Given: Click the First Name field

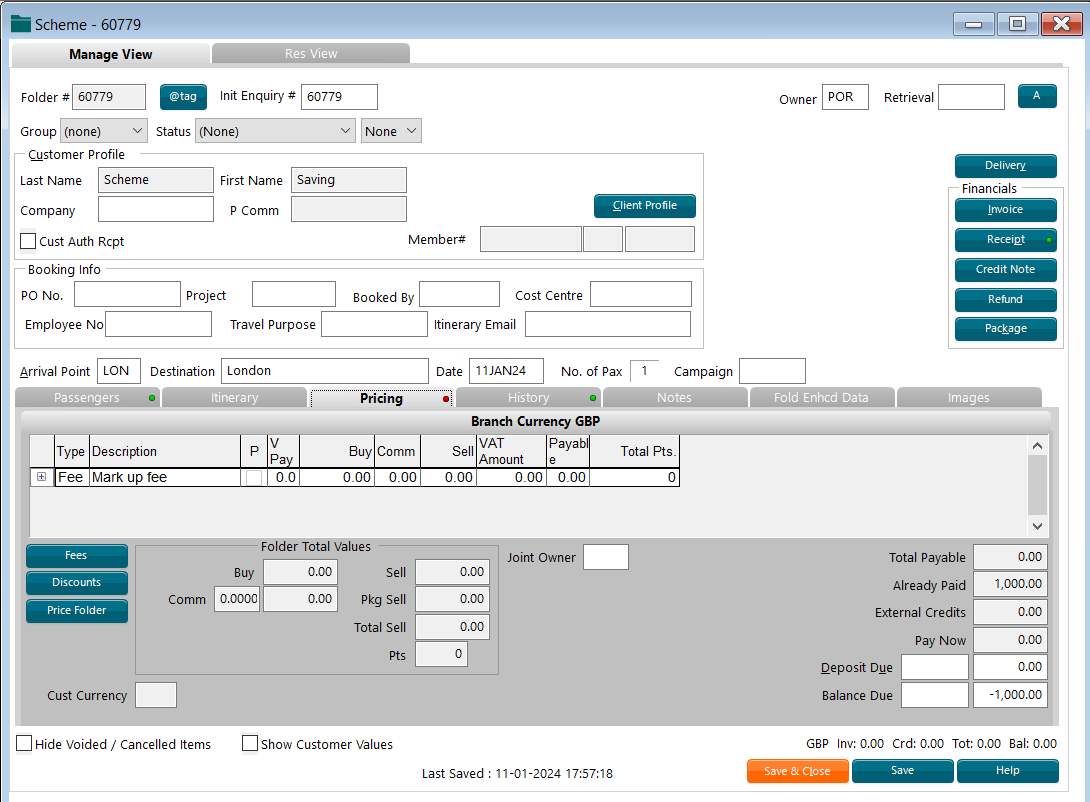Looking at the screenshot, I should (x=349, y=180).
